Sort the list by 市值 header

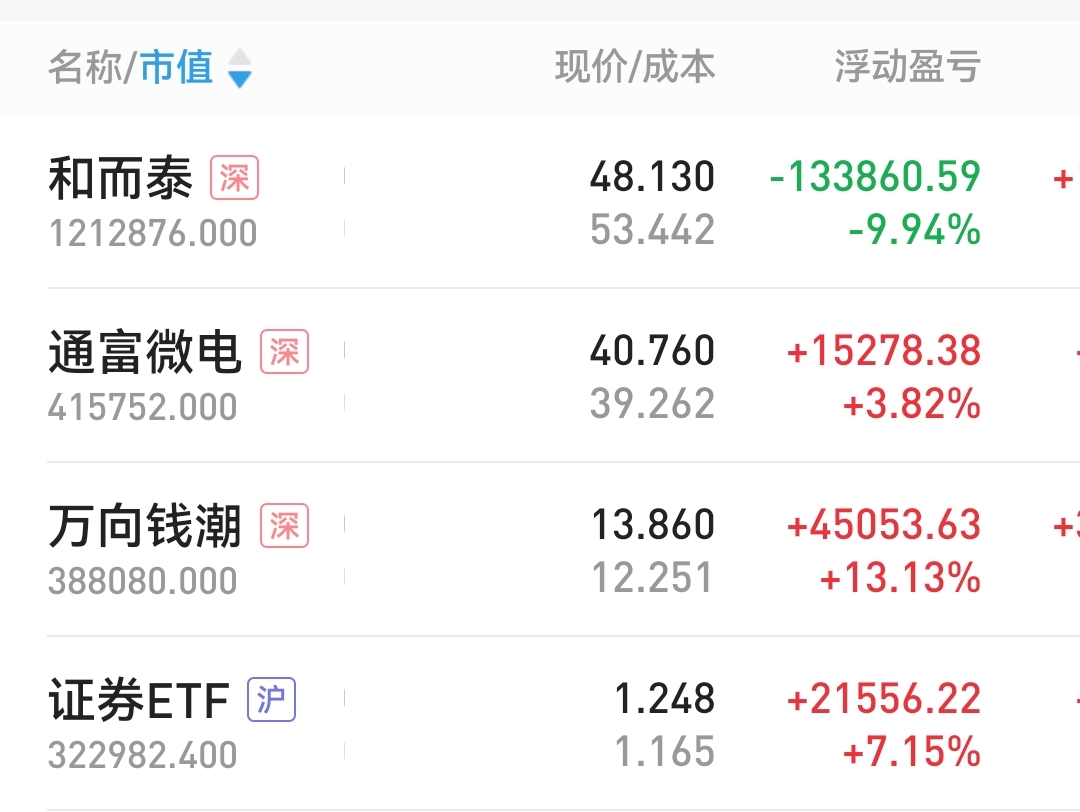tap(177, 68)
